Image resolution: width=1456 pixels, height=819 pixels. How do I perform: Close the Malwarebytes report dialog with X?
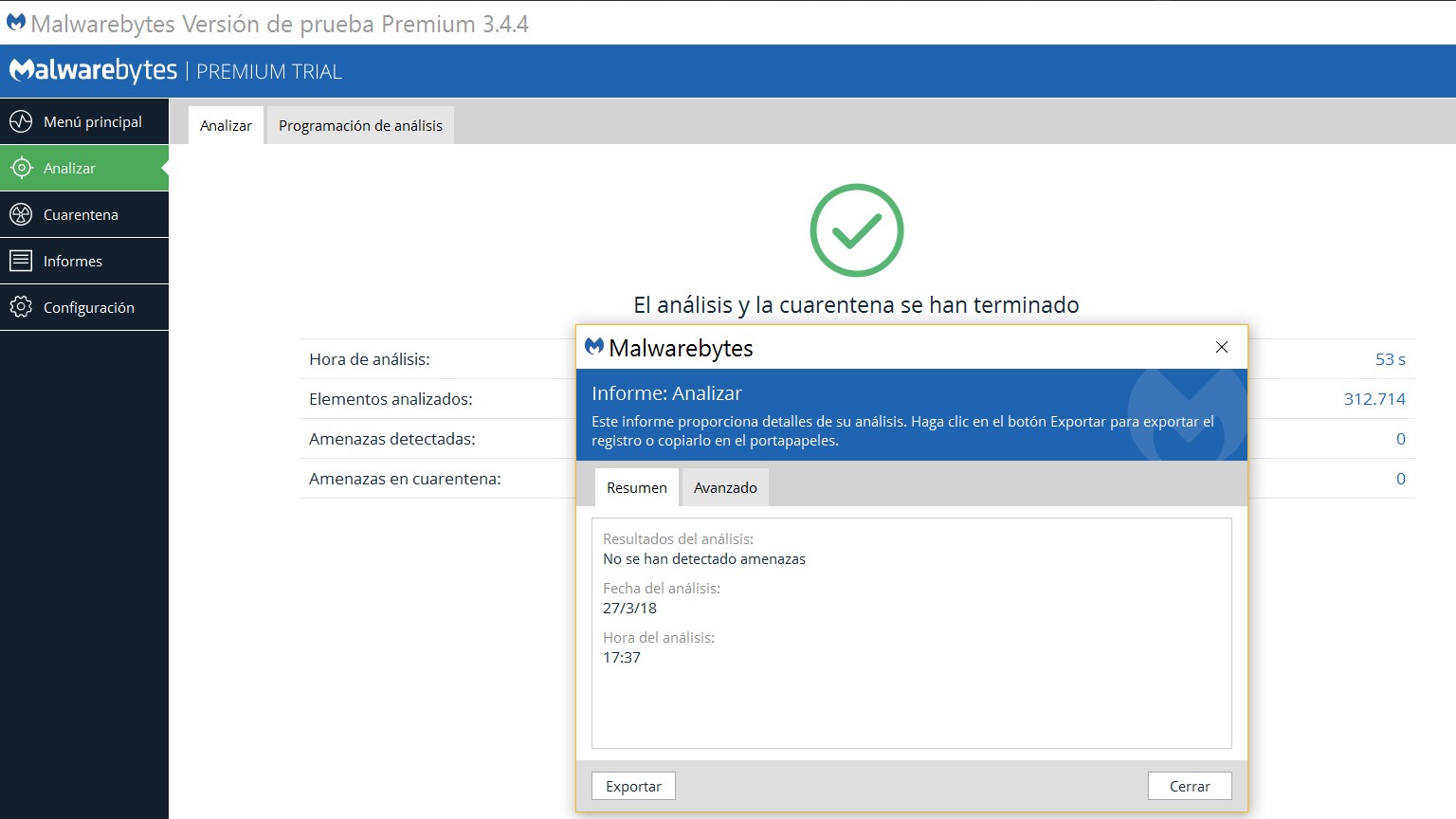point(1222,347)
